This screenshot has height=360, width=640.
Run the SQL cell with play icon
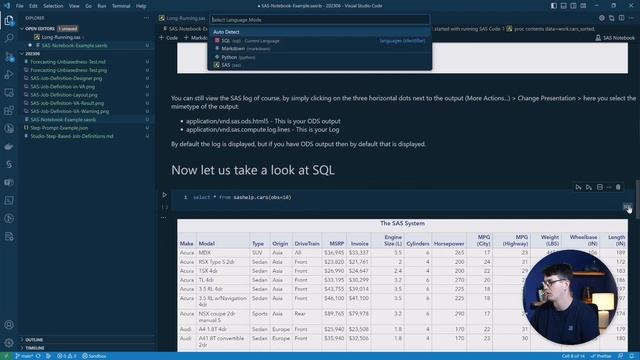[164, 195]
